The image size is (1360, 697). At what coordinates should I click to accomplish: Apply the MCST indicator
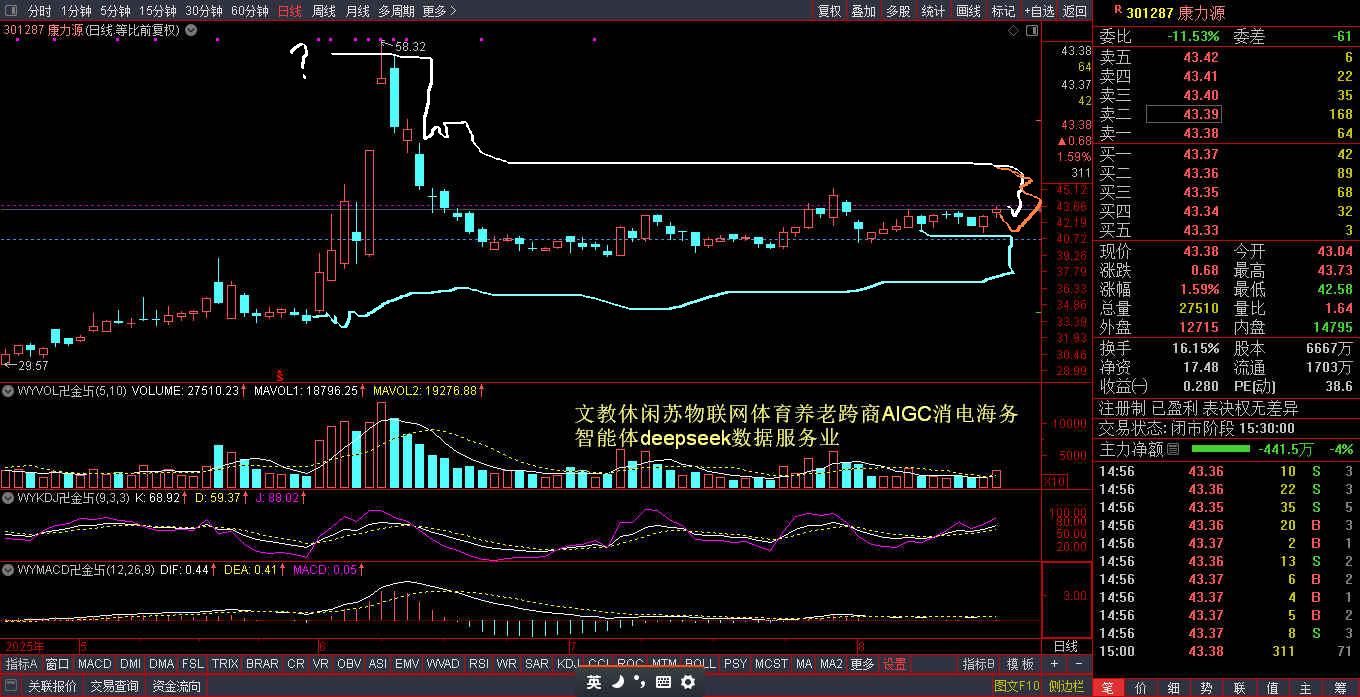click(771, 664)
